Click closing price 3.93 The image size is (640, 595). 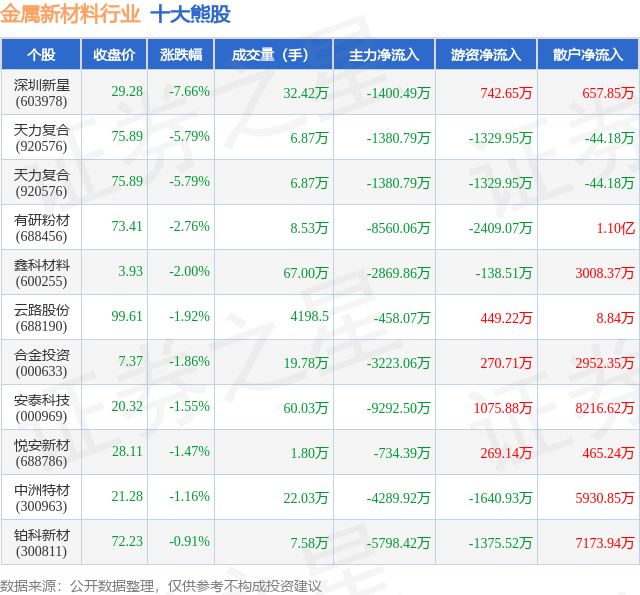(x=131, y=271)
